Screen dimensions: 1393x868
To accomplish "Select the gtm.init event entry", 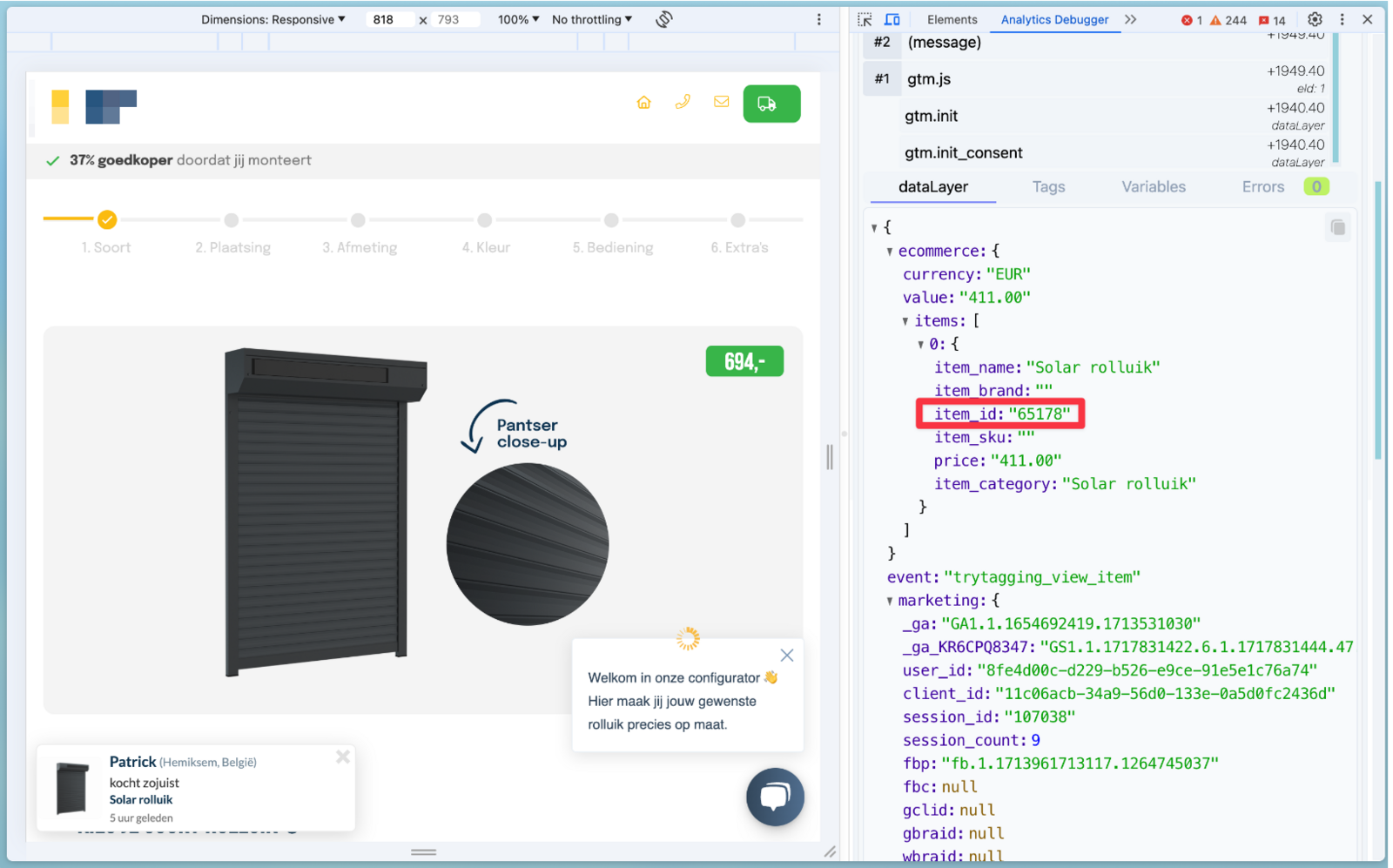I will [x=932, y=116].
